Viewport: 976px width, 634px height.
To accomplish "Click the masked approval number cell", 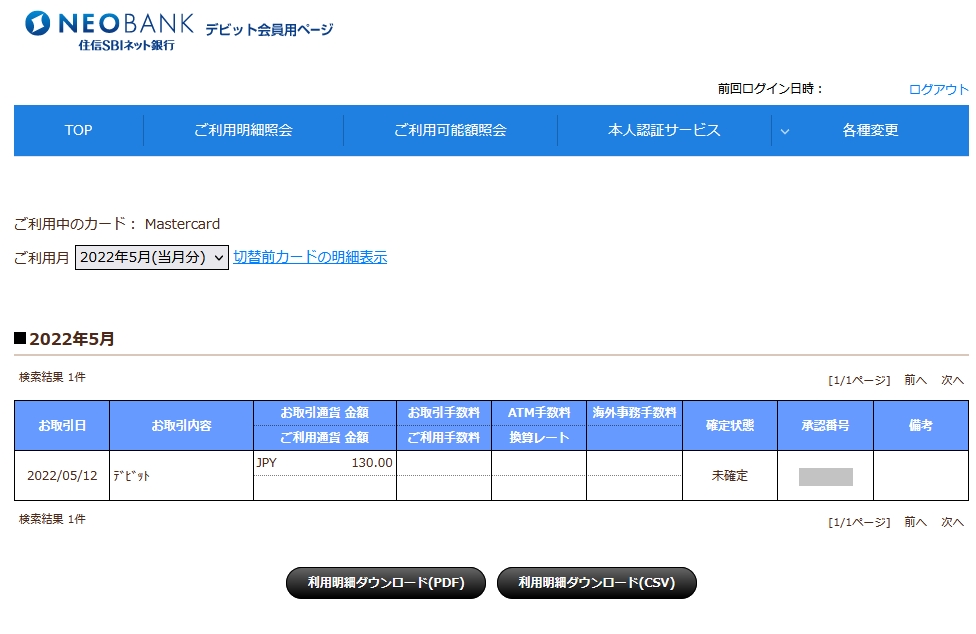I will [825, 477].
